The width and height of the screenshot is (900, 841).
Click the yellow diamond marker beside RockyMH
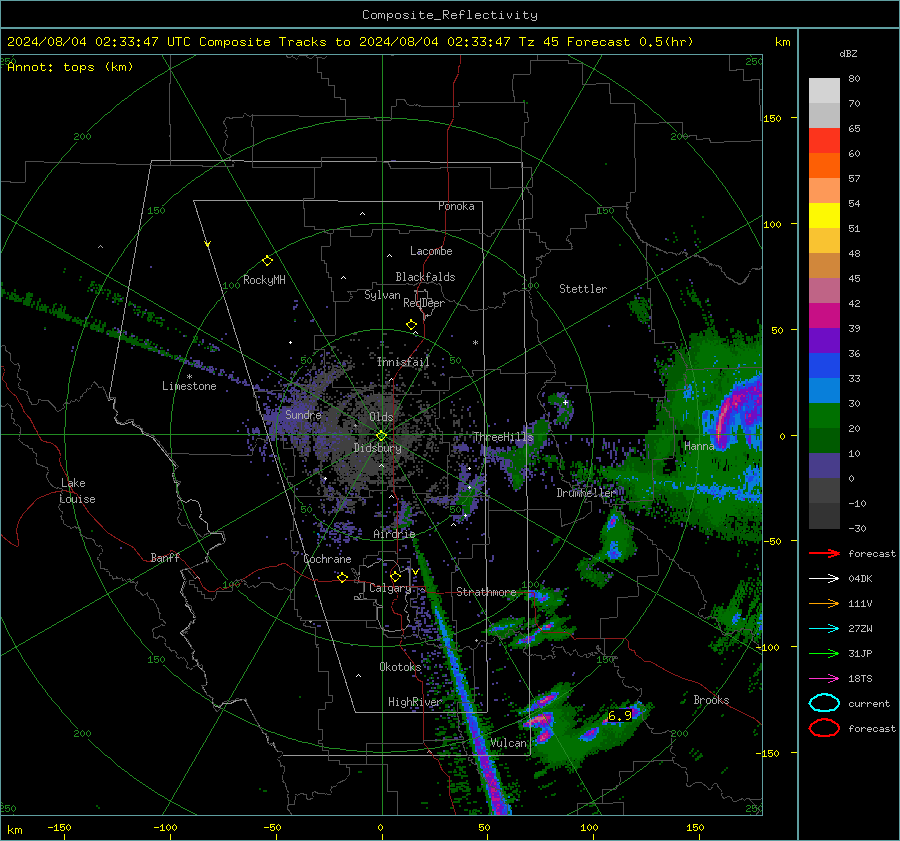[x=267, y=261]
